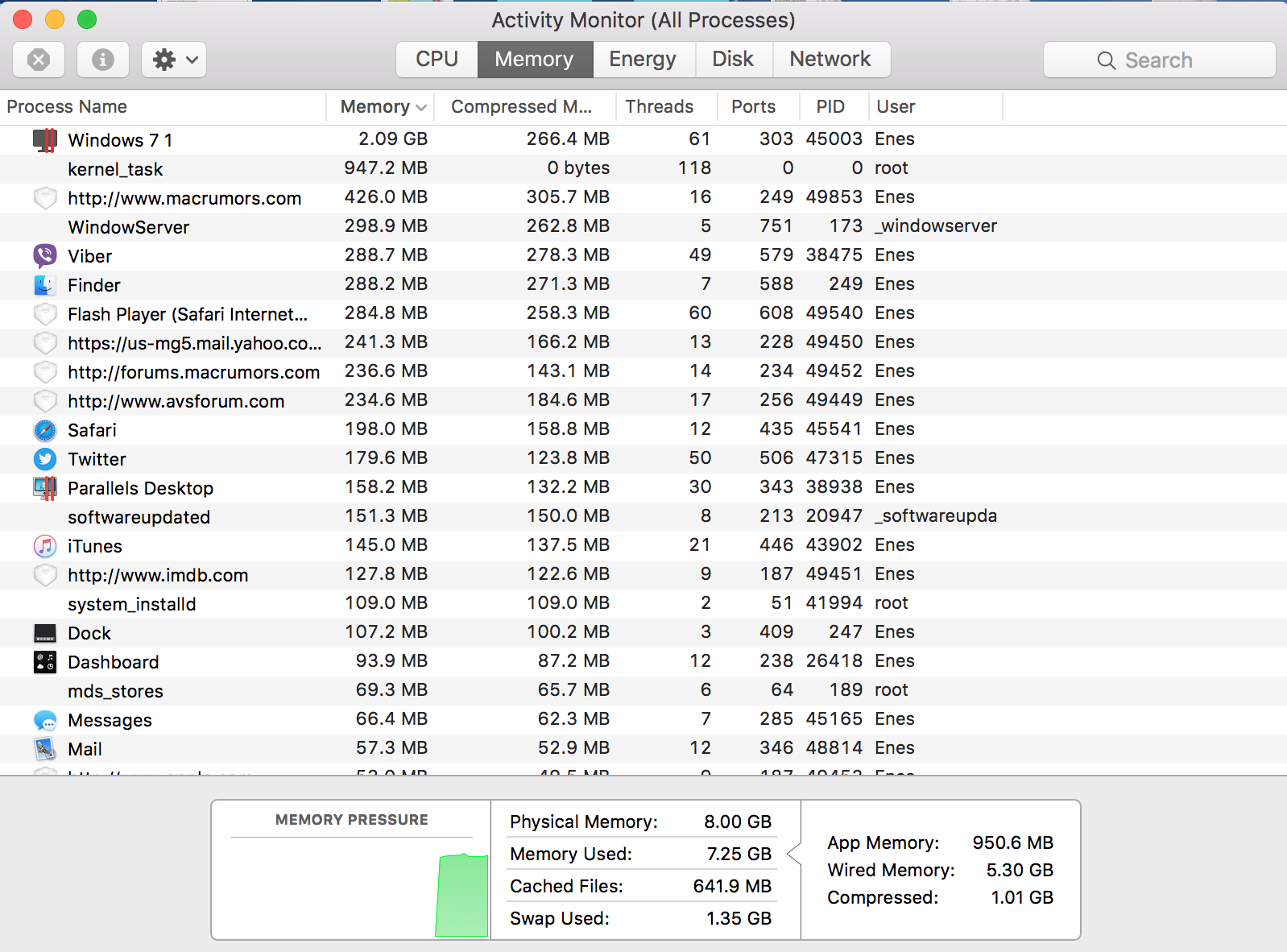Open the gear action dropdown menu

coord(174,60)
